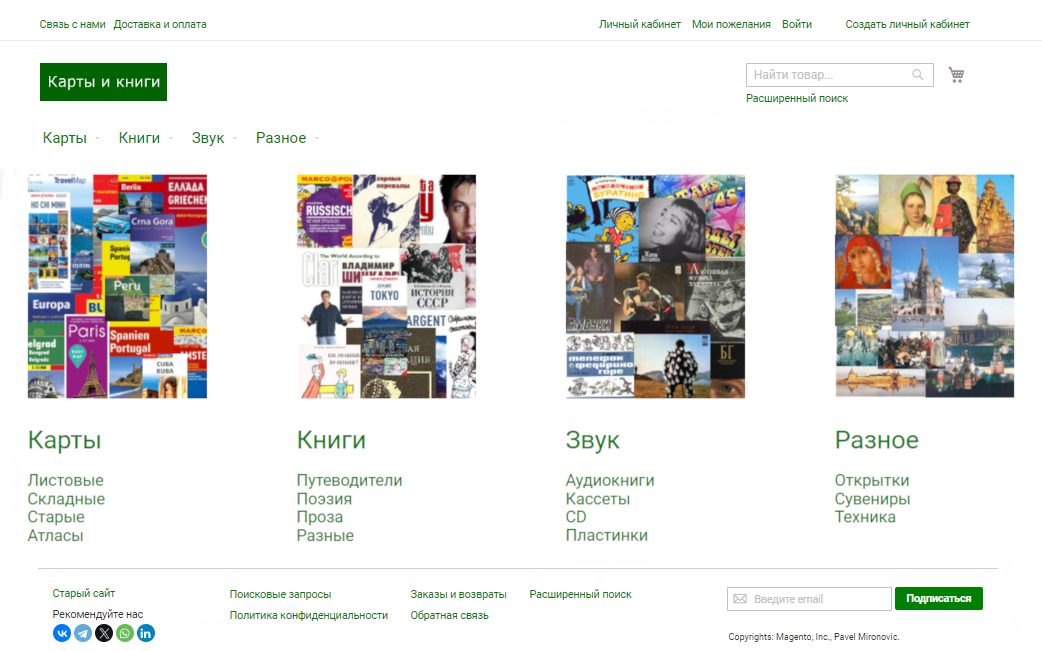Screen dimensions: 1042x651
Task: Open the Разное navigation menu item
Action: point(281,138)
